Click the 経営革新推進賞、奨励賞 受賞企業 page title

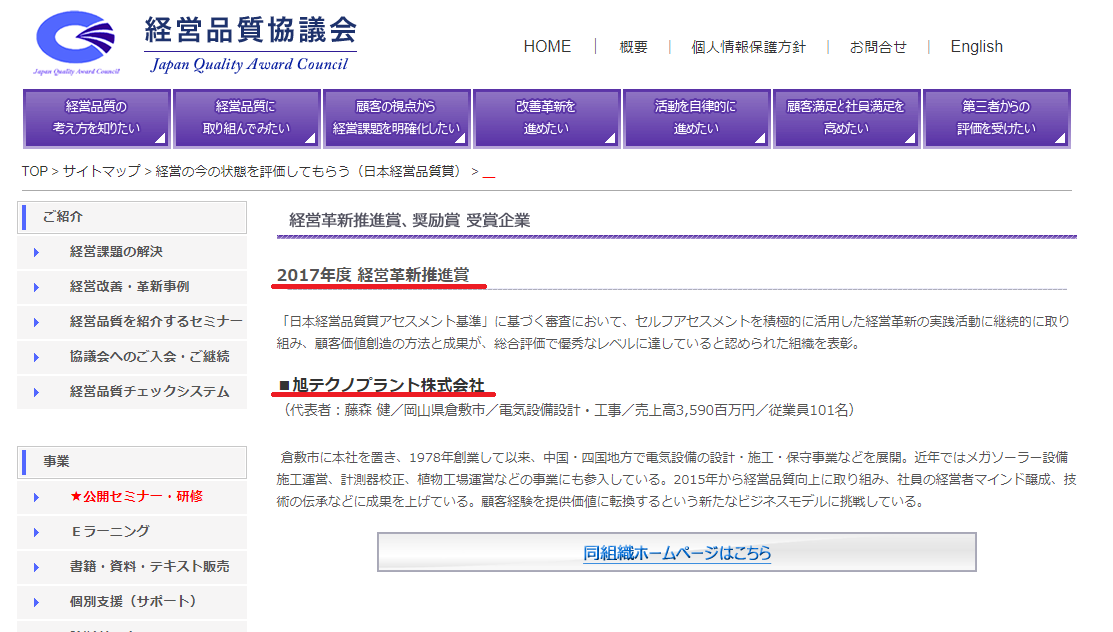click(410, 220)
